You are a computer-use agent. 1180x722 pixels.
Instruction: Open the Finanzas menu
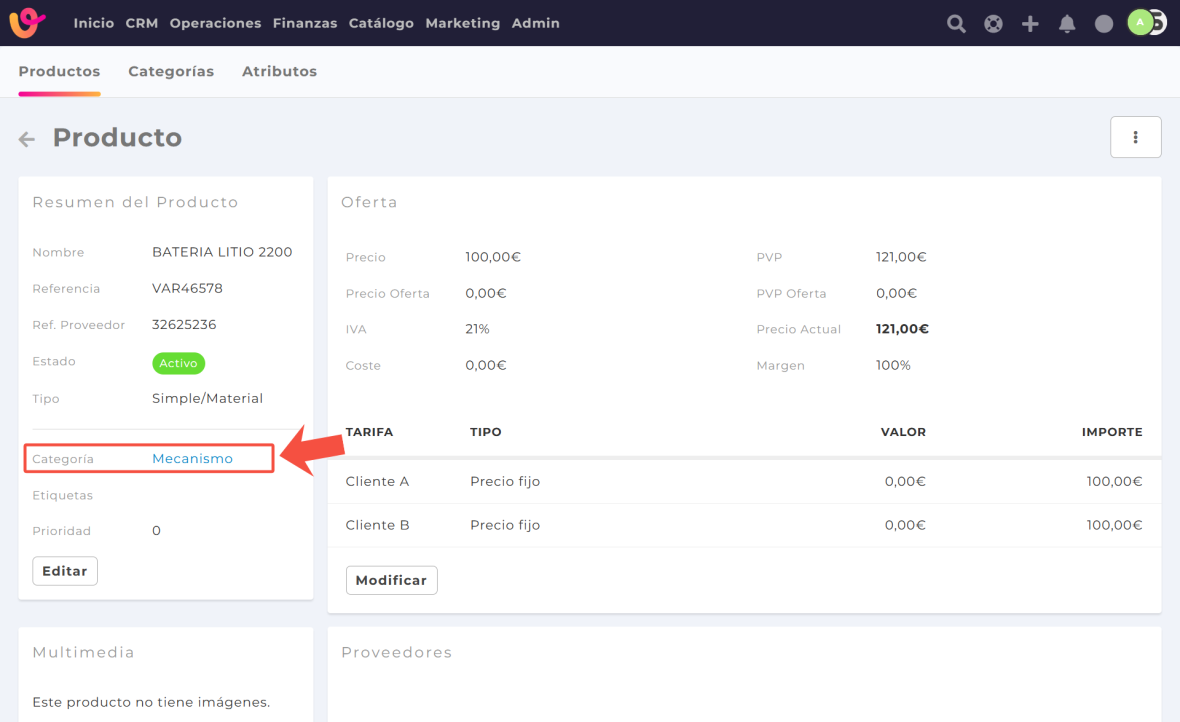304,23
